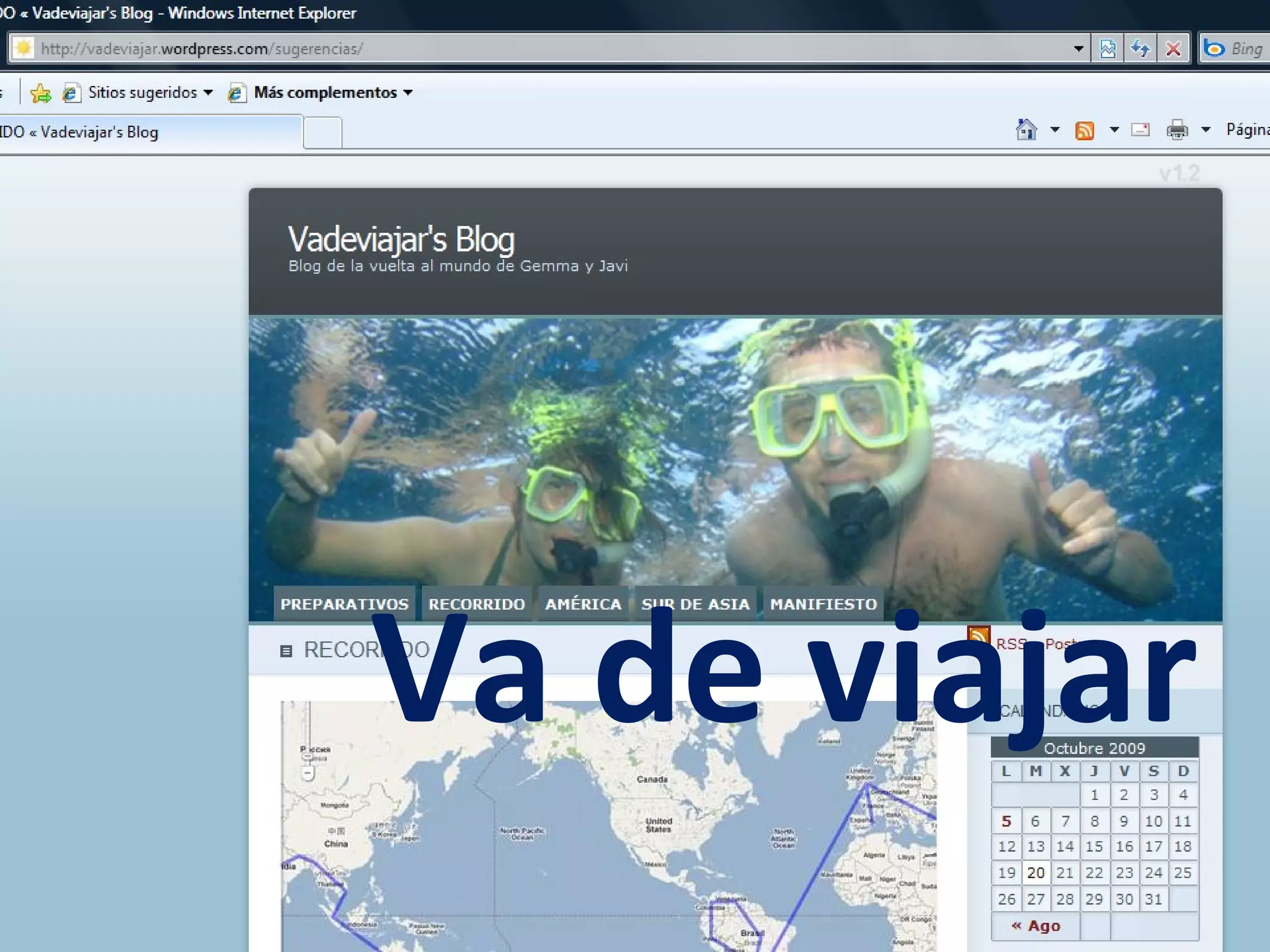
Task: Click the Refresh page icon
Action: (x=1140, y=48)
